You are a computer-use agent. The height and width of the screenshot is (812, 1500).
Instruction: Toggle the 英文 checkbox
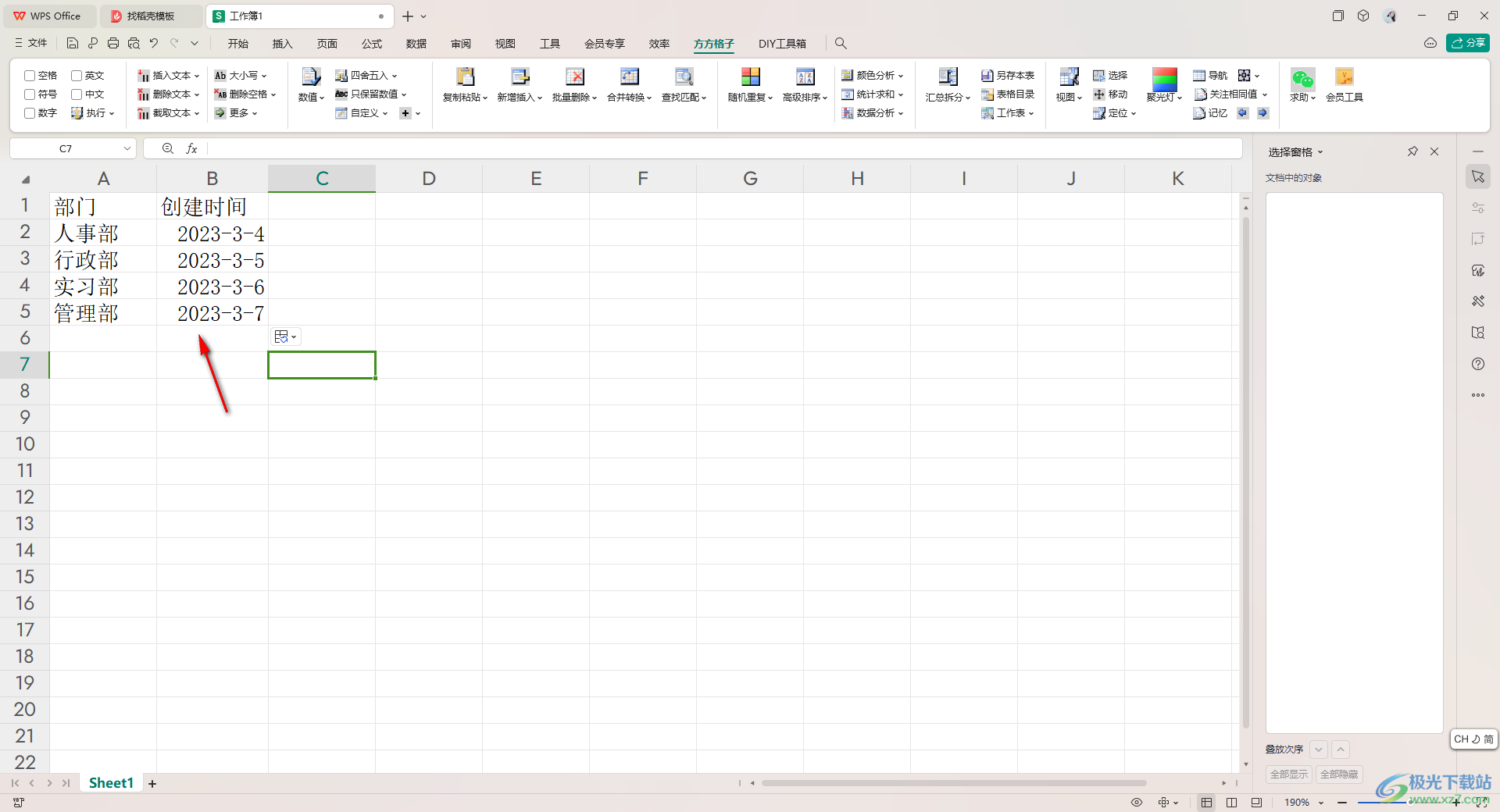[77, 76]
